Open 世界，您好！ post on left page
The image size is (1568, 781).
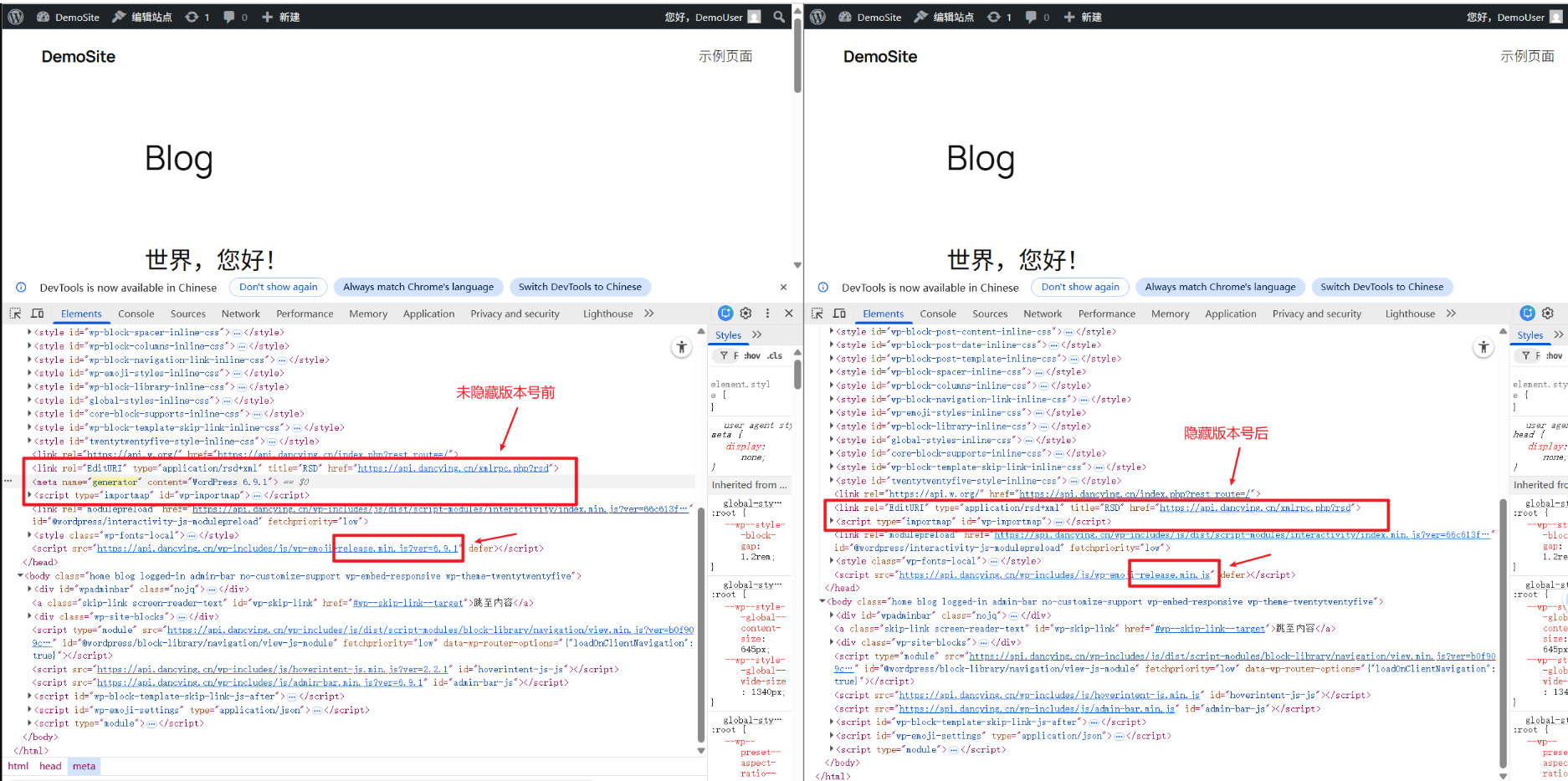click(x=210, y=259)
